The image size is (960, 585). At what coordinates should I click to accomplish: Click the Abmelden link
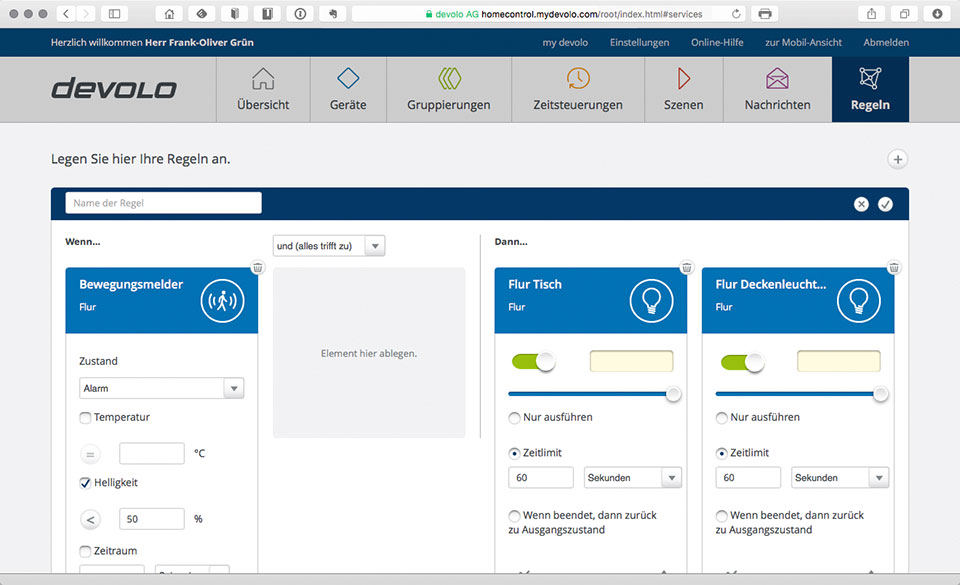[x=886, y=42]
